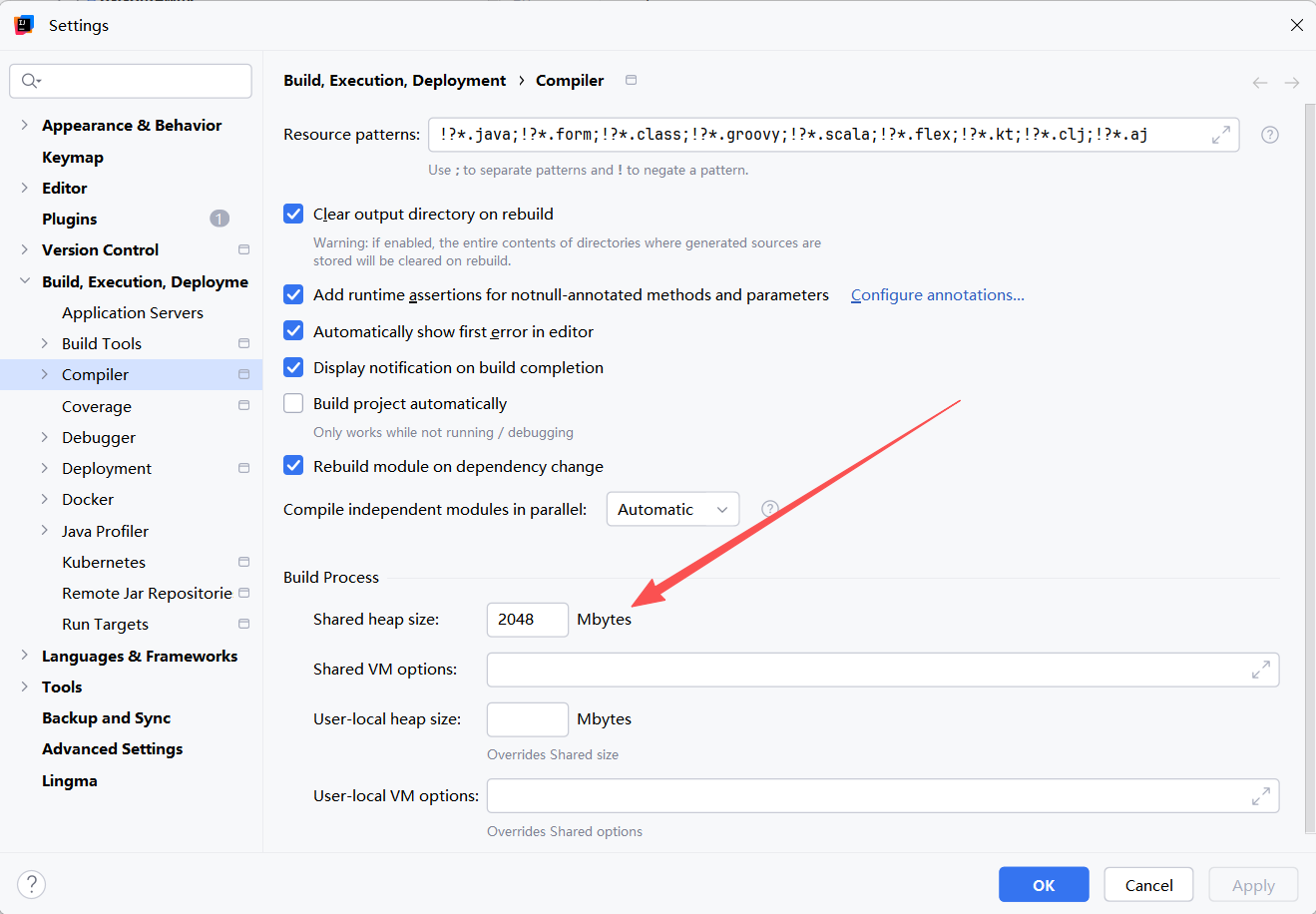This screenshot has width=1316, height=914.
Task: Click project icon next to Build Tools
Action: [x=243, y=343]
